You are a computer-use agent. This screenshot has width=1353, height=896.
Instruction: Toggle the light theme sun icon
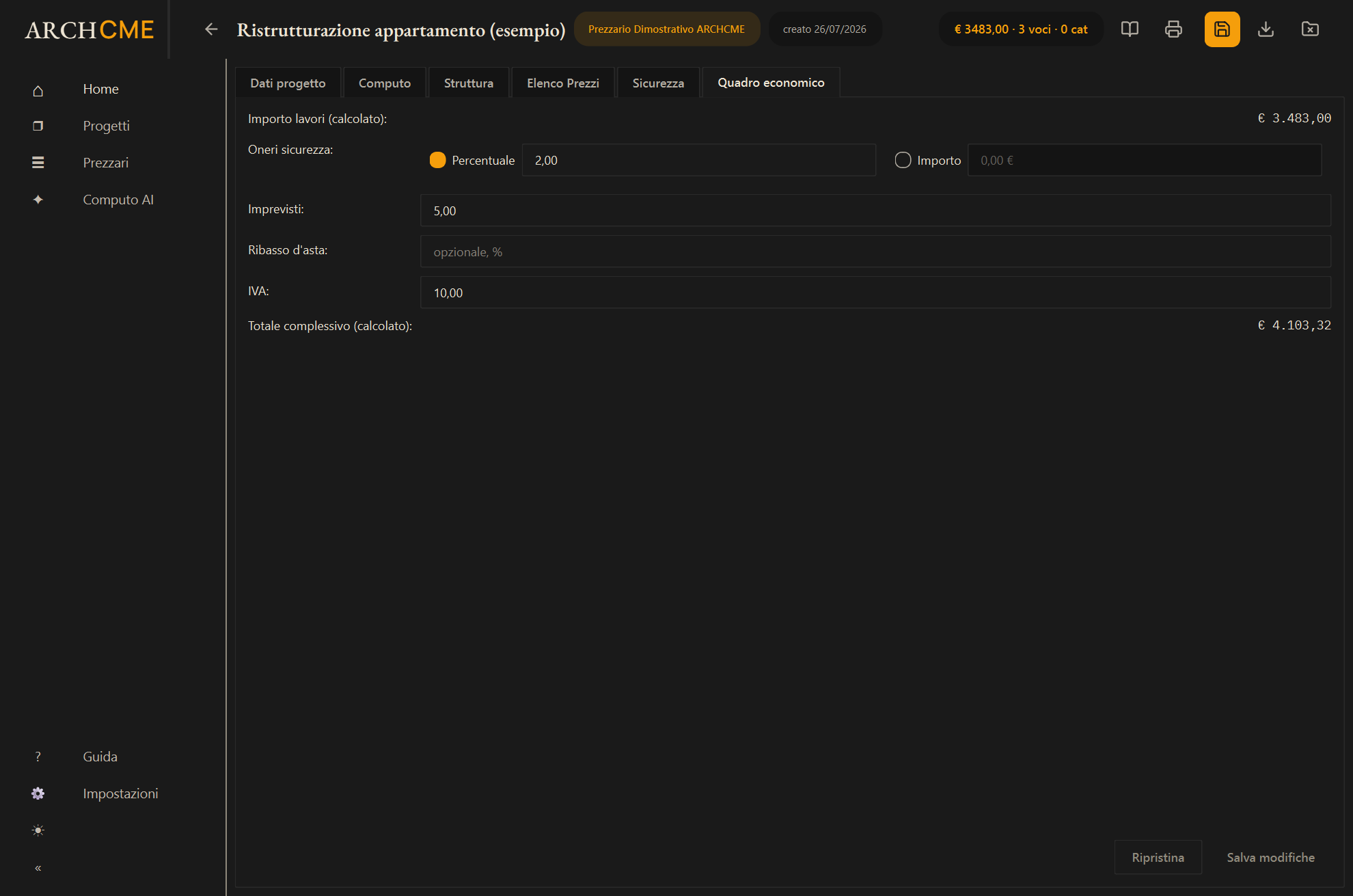(x=38, y=830)
